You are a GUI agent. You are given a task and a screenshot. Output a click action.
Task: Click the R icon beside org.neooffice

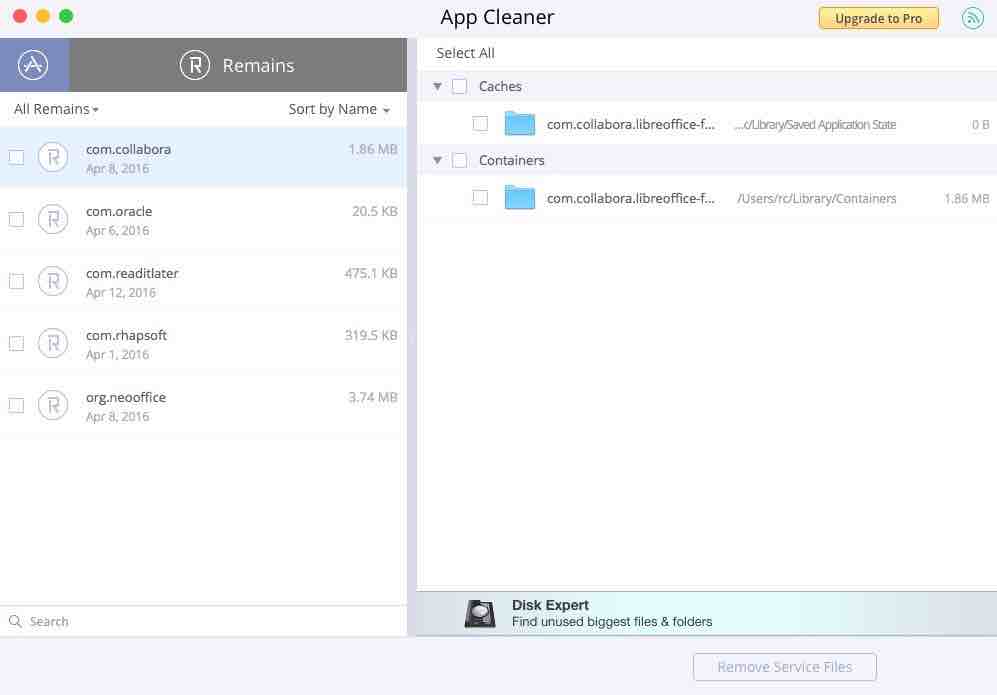(53, 405)
